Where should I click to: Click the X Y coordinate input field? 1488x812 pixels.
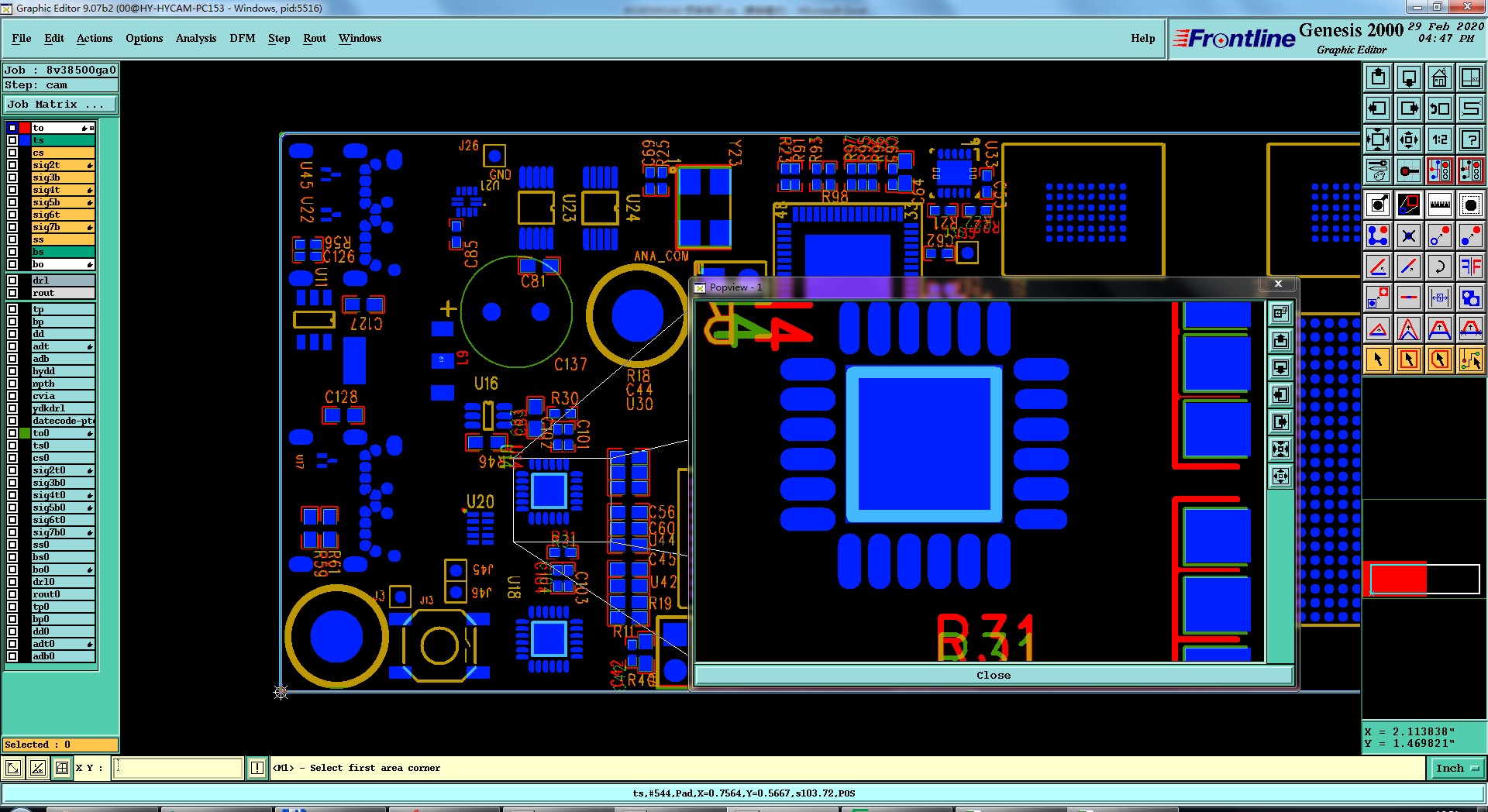(x=178, y=768)
